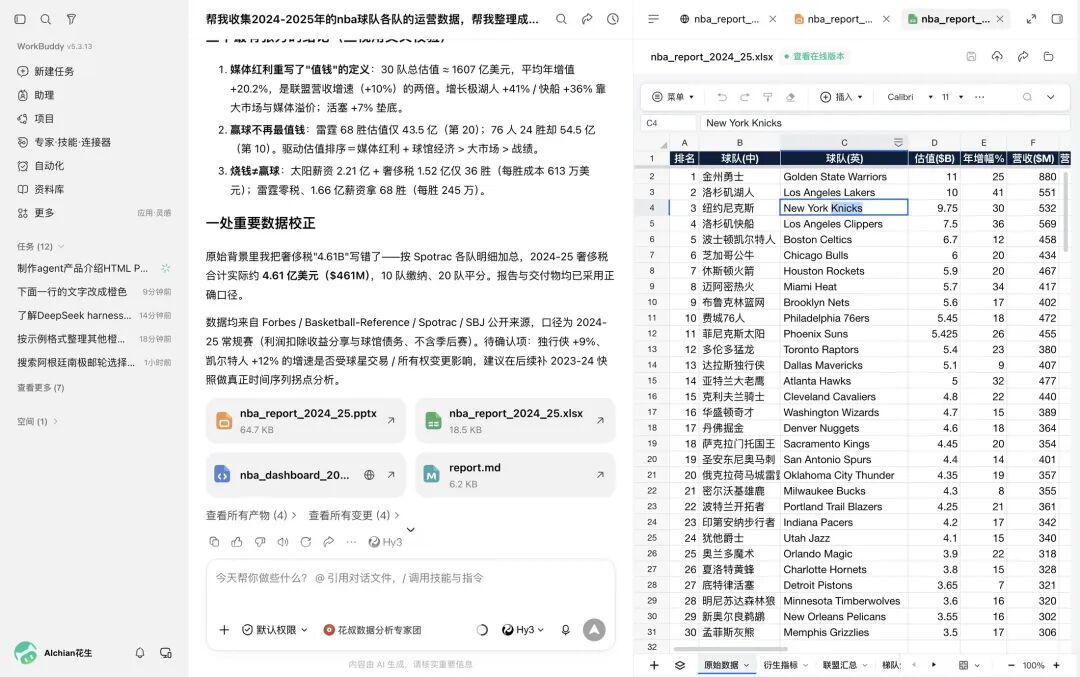This screenshot has height=677, width=1080.
Task: Show more tasks 查看更多 (7)
Action: tap(41, 388)
